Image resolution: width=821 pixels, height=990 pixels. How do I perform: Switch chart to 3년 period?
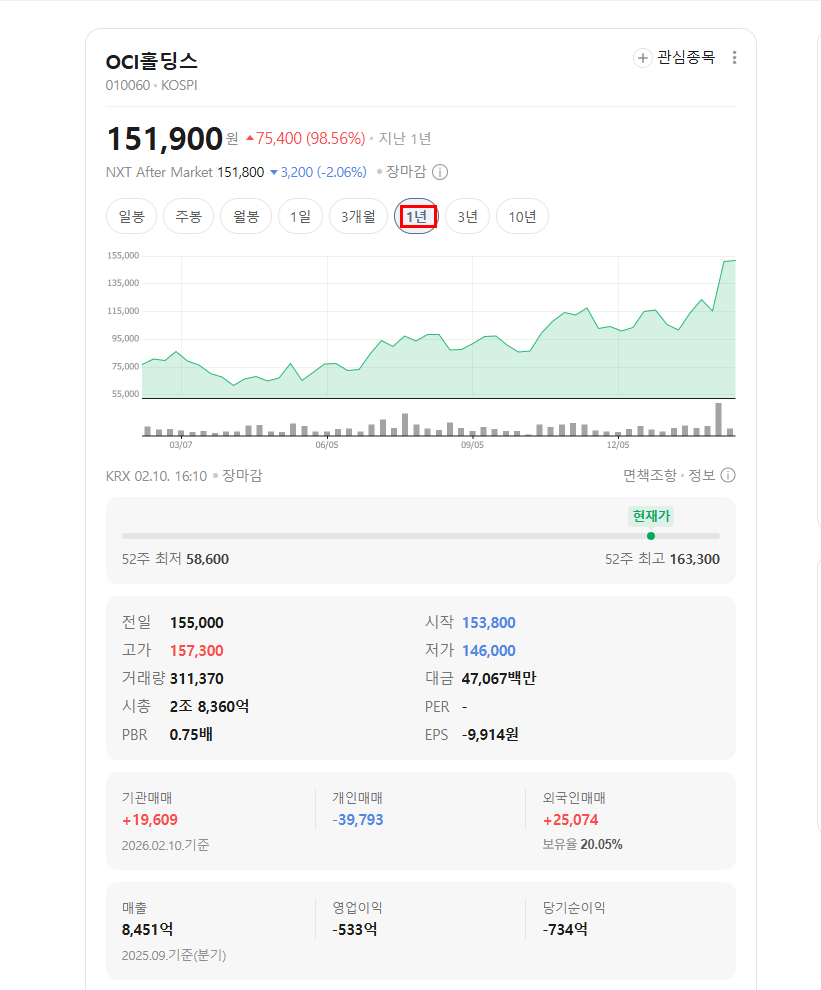(467, 217)
